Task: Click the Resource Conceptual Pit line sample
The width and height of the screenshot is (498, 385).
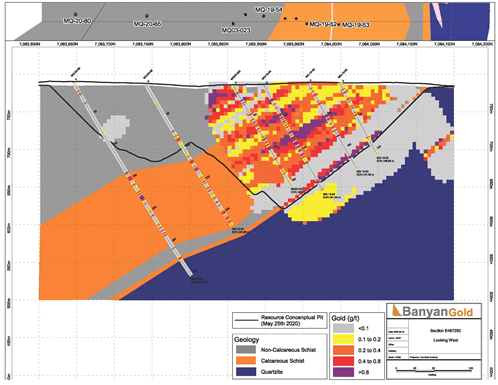Action: coord(246,321)
